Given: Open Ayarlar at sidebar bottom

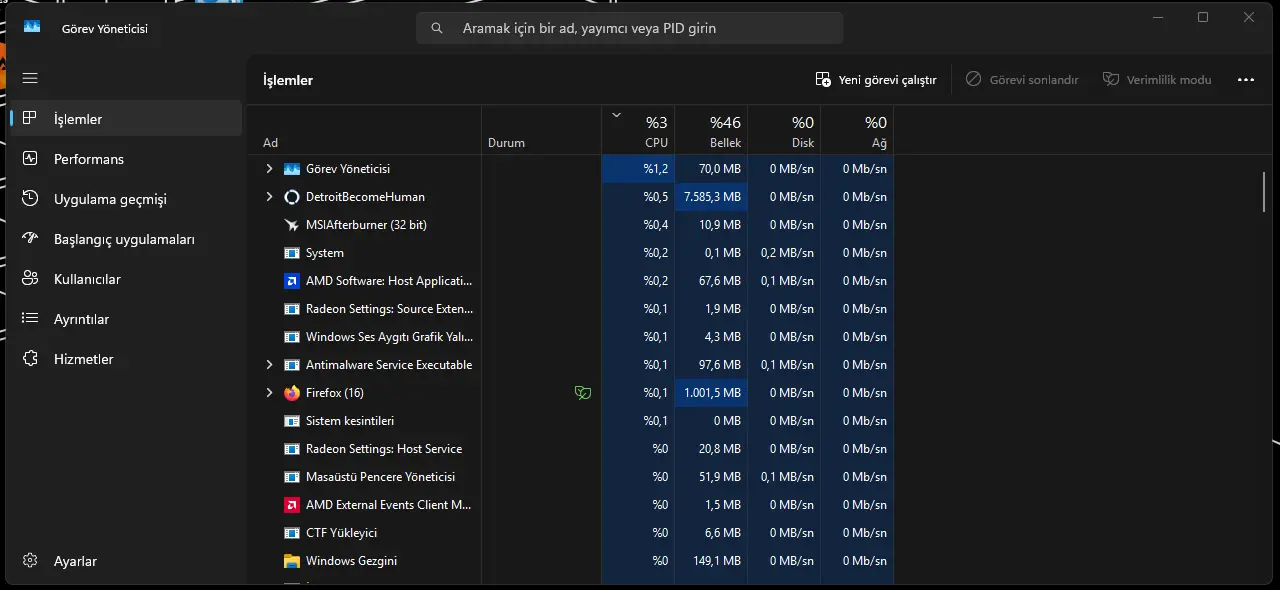Looking at the screenshot, I should tap(126, 561).
